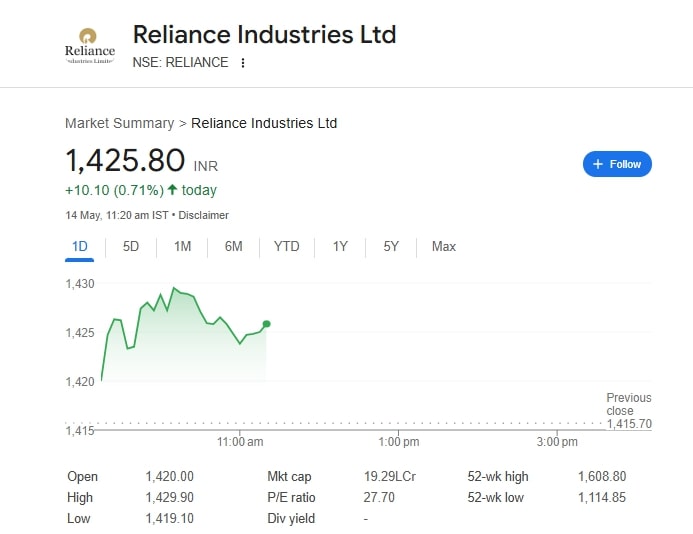Viewport: 693px width, 534px height.
Task: Click the Follow button
Action: [x=617, y=164]
